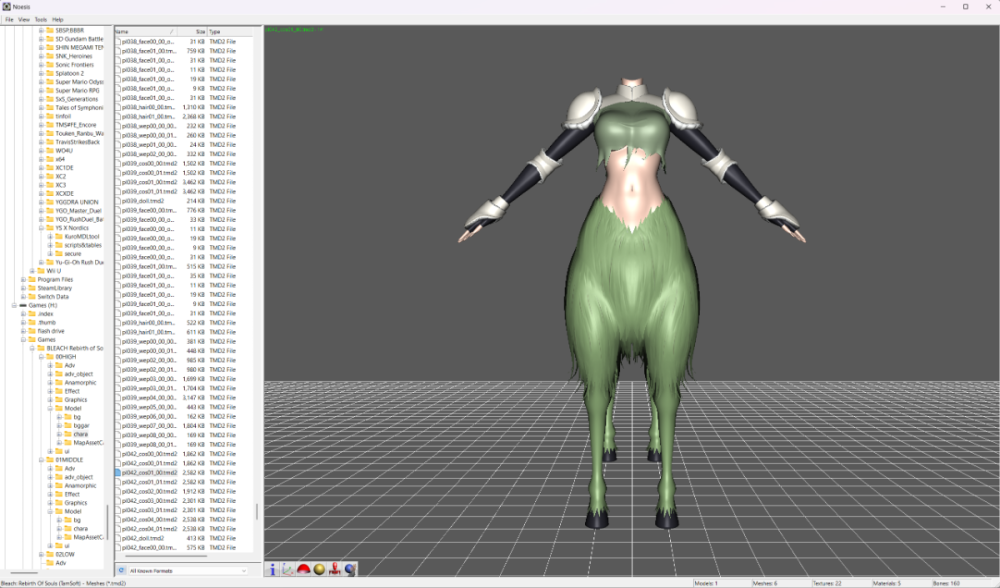Open the File menu
This screenshot has height=588, width=1000.
(9, 18)
